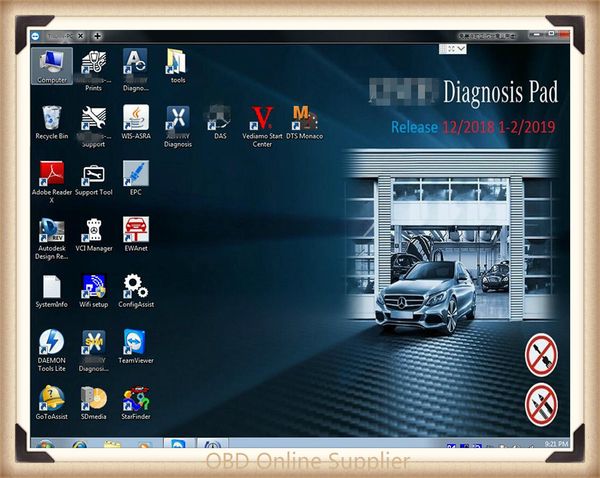Expand the remote toolbar chevron
The width and height of the screenshot is (600, 478).
[461, 49]
